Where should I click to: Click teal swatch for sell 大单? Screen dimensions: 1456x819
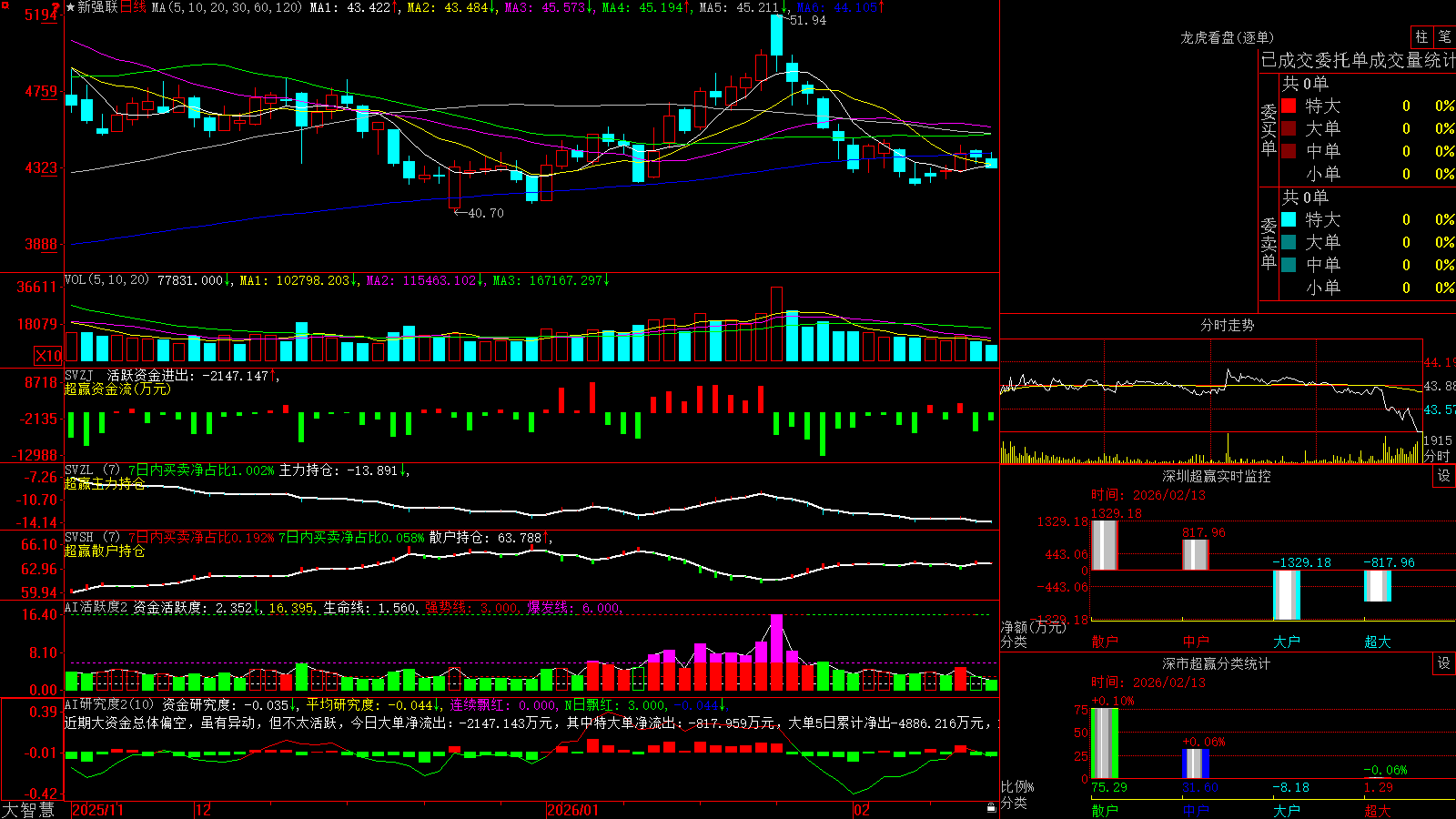point(1289,242)
